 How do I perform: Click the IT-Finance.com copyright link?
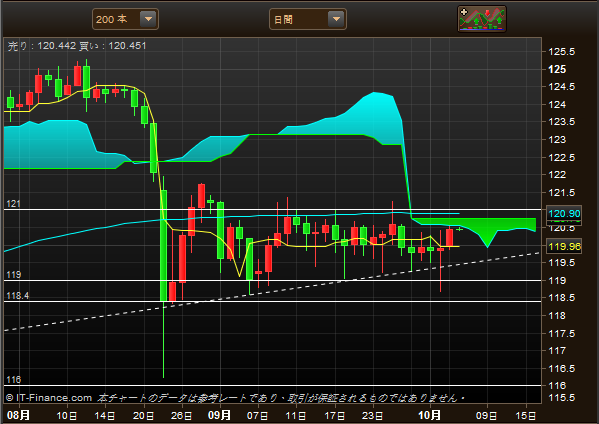[49, 398]
